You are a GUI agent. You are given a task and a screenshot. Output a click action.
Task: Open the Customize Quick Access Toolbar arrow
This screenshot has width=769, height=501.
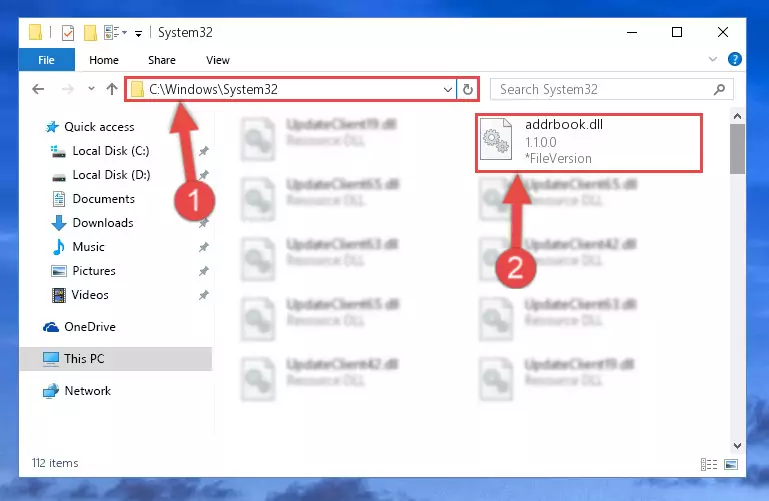point(139,33)
